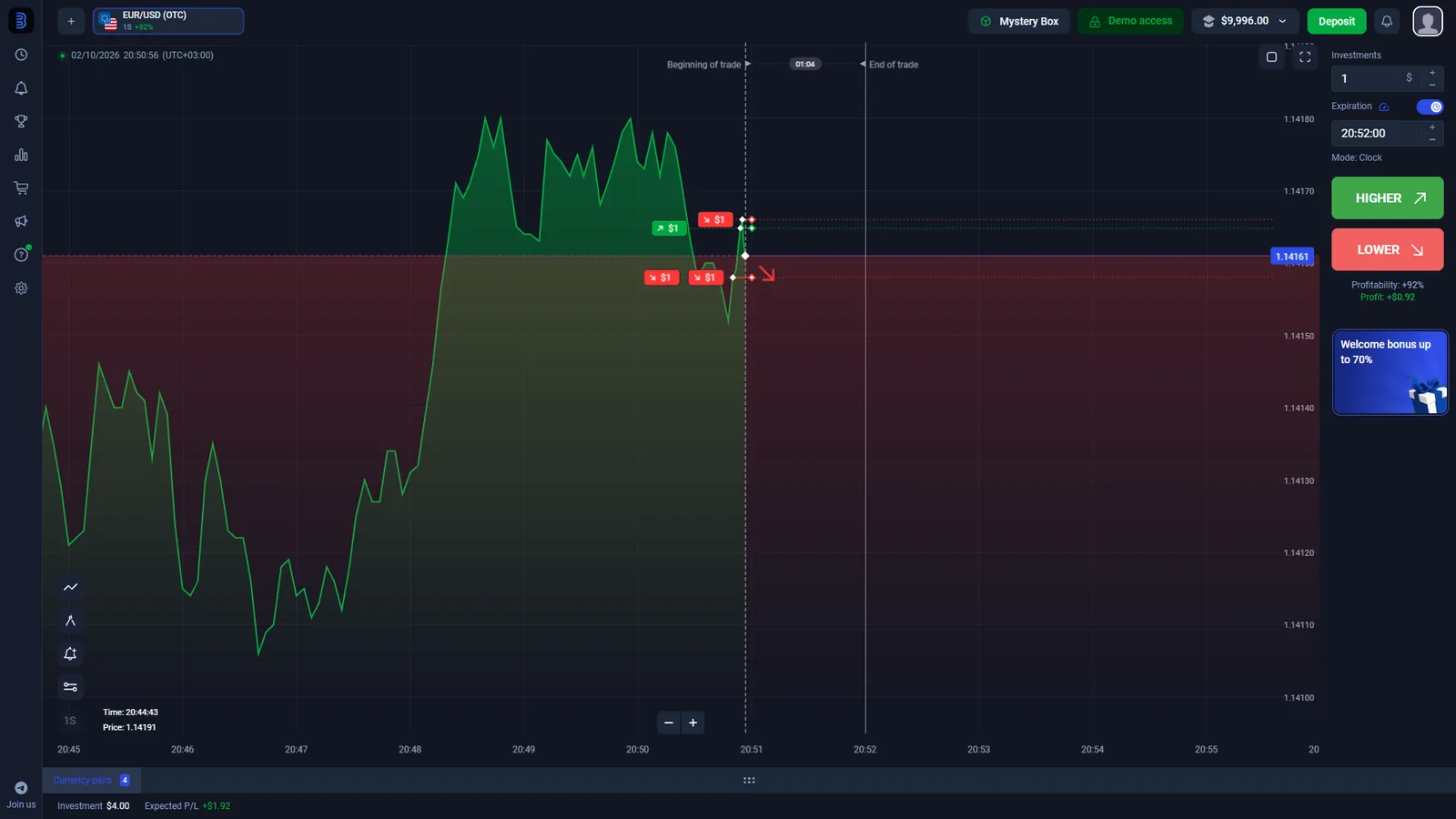The image size is (1456, 819).
Task: Click the expiration time 20:52:00 field
Action: (1376, 133)
